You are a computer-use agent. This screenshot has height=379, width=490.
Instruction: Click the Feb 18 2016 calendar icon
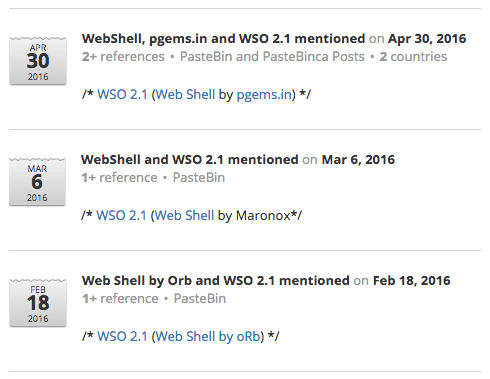tap(38, 303)
